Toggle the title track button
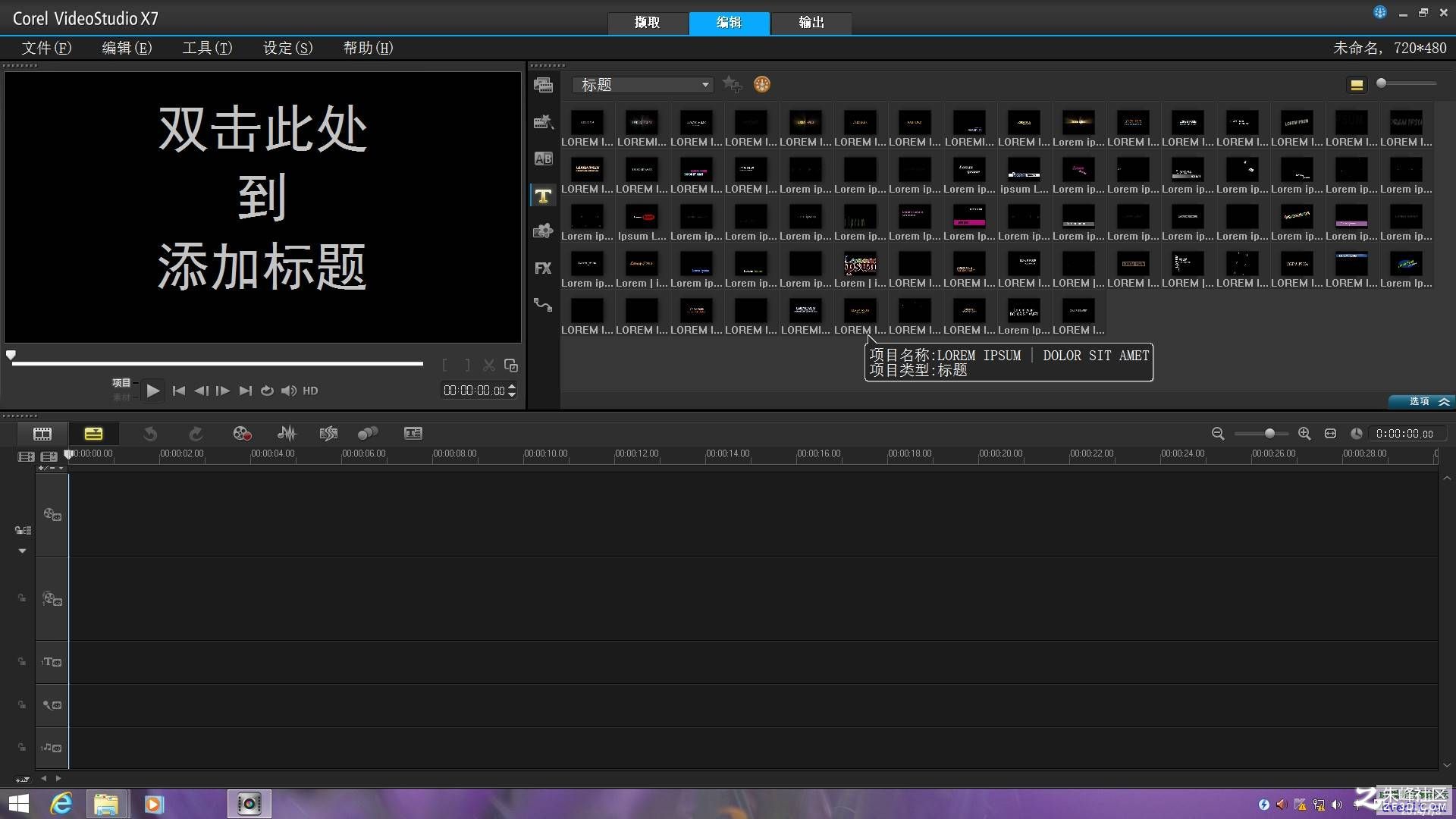 click(52, 662)
